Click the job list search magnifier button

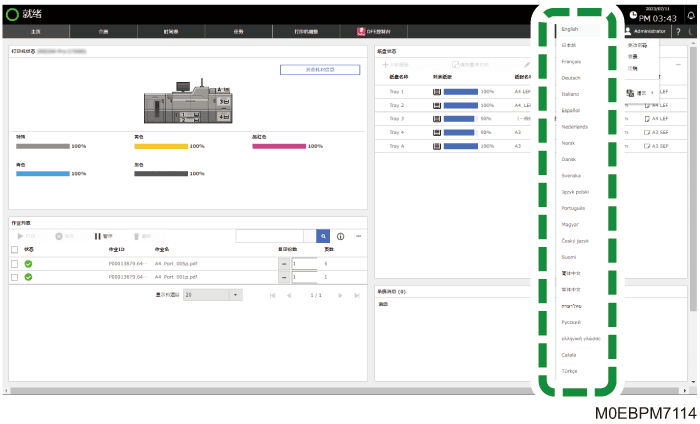323,236
